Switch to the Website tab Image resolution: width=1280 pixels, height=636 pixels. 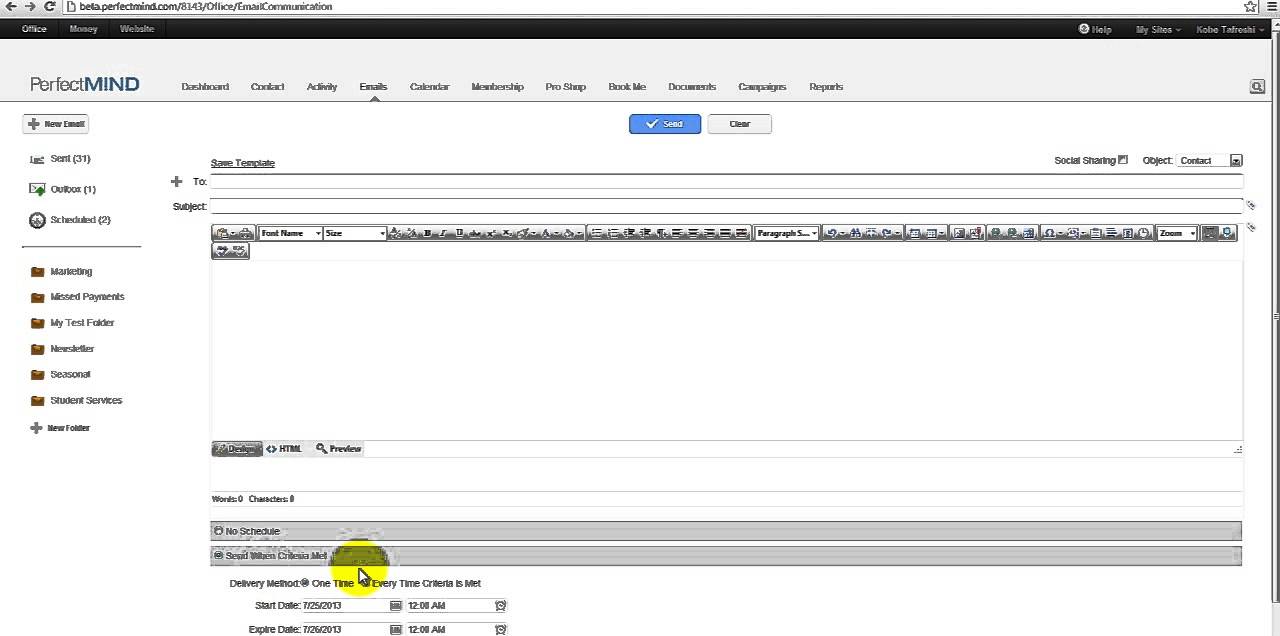point(137,29)
